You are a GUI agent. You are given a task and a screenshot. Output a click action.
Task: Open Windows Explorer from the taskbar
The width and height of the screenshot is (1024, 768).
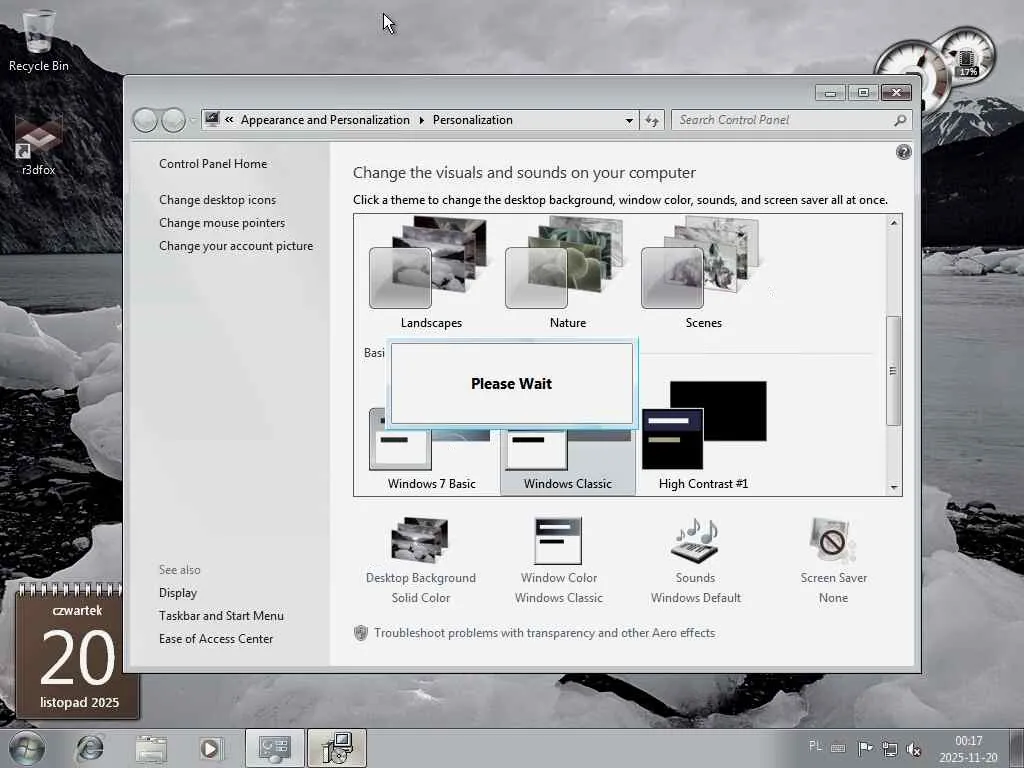pos(151,748)
